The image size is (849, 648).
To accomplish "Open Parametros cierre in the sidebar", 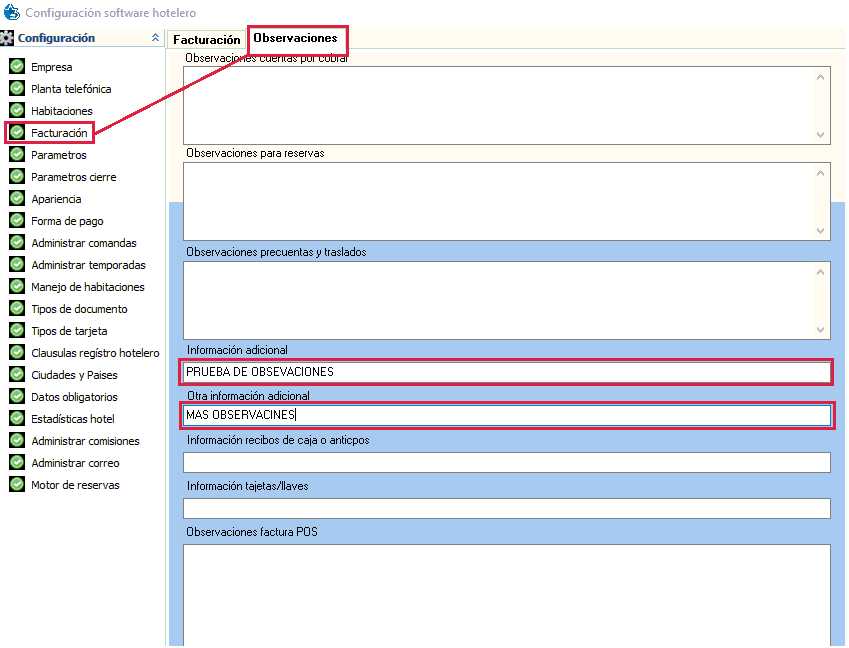I will [73, 177].
